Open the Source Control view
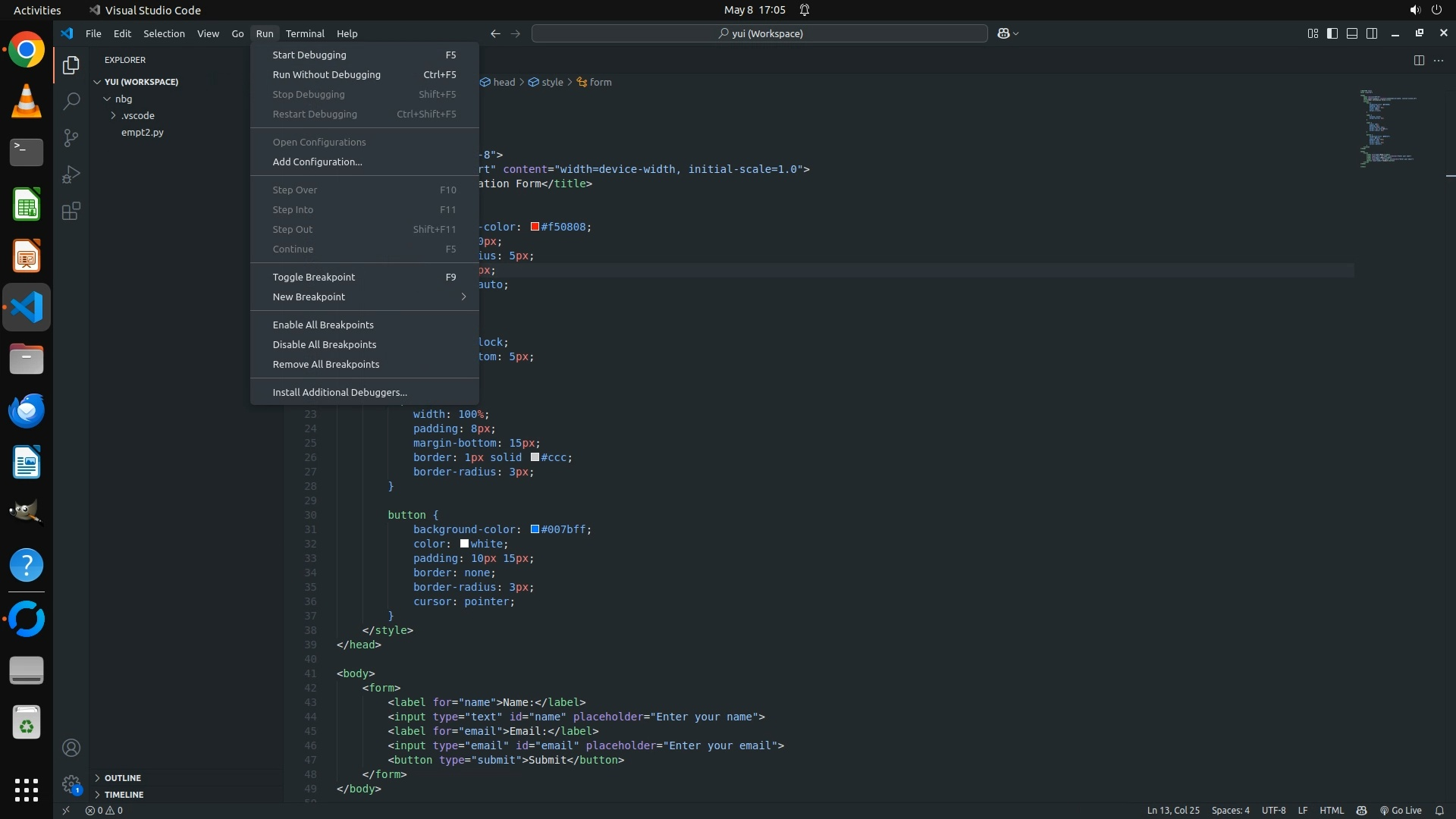Viewport: 1456px width, 819px height. click(71, 138)
